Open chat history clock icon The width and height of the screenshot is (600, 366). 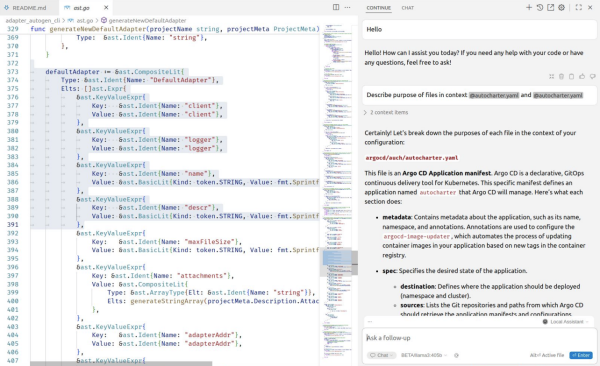[540, 7]
